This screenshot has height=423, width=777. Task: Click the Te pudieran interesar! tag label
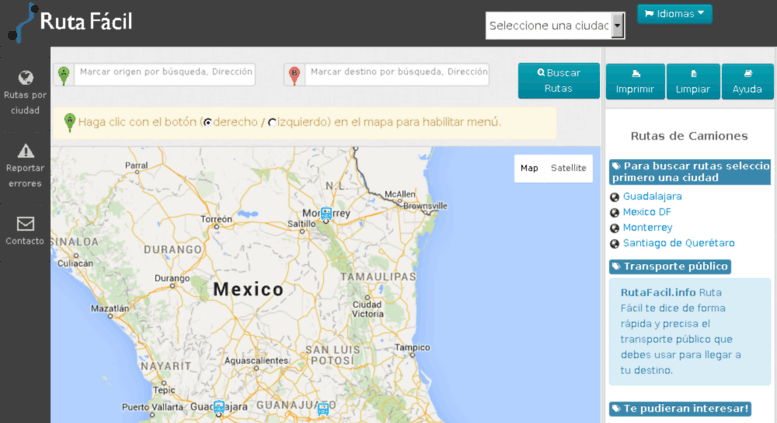[x=680, y=409]
